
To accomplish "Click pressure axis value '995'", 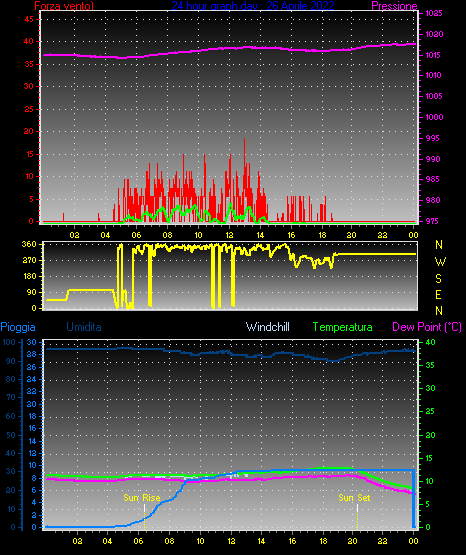I will [432, 138].
